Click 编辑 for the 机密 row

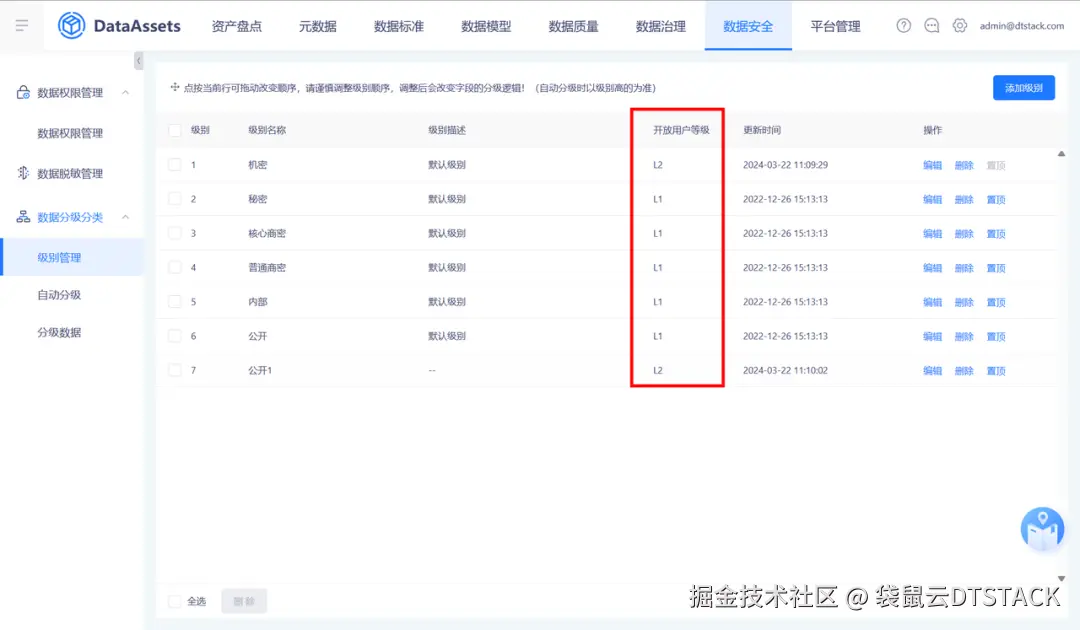coord(932,165)
